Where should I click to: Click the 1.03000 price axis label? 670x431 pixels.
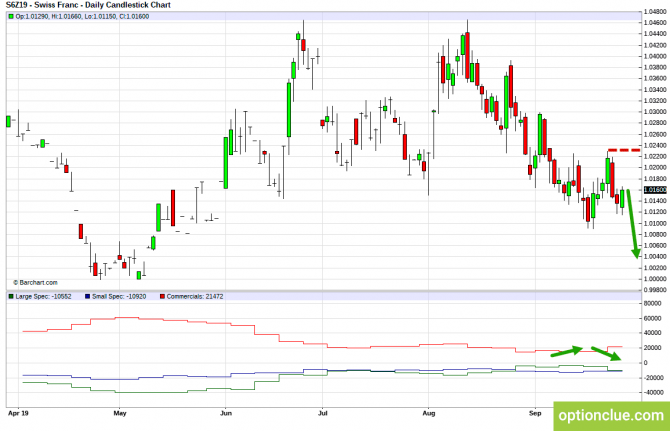[655, 112]
